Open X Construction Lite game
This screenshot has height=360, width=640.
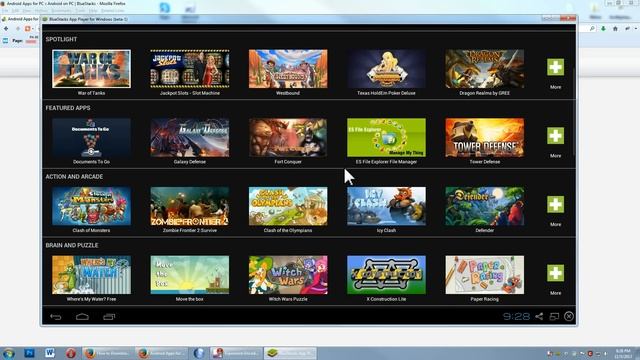point(387,275)
